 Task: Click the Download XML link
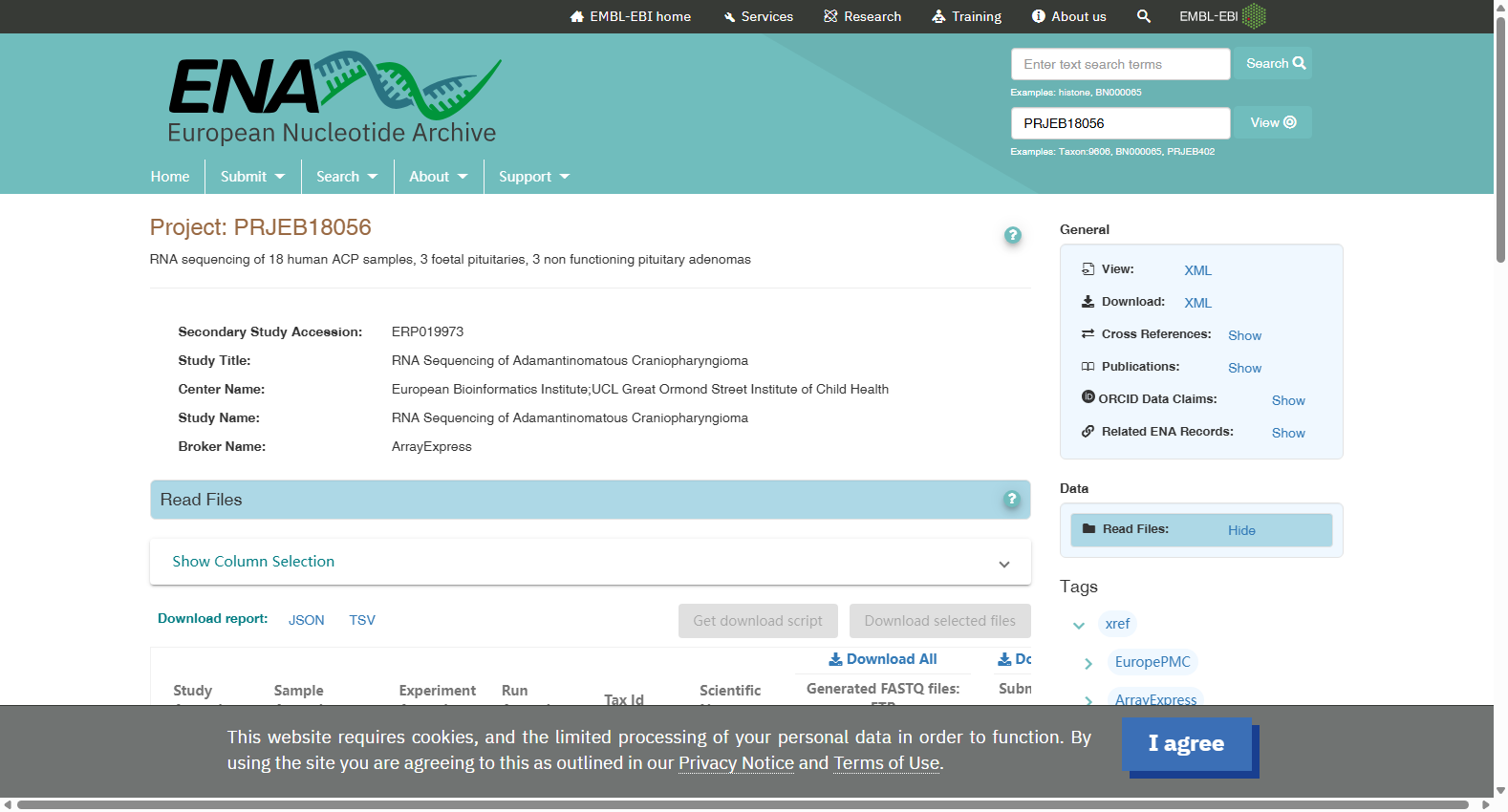point(1198,303)
